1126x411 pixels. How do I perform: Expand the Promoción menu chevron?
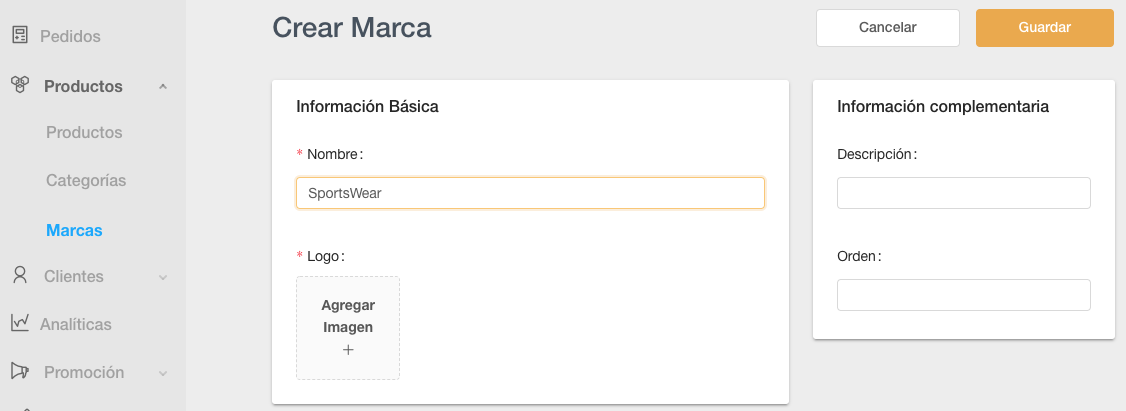(163, 373)
